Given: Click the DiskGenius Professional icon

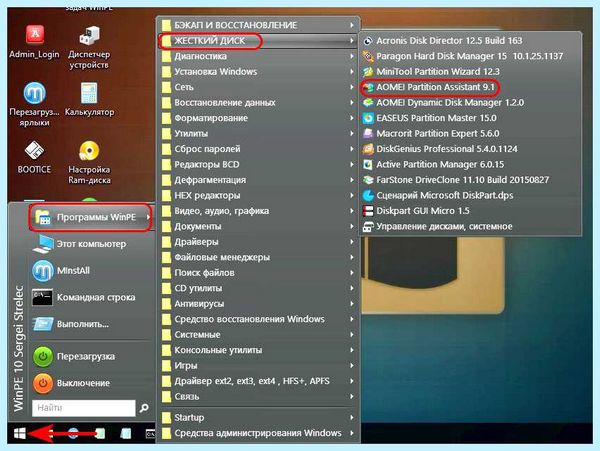Looking at the screenshot, I should click(368, 149).
